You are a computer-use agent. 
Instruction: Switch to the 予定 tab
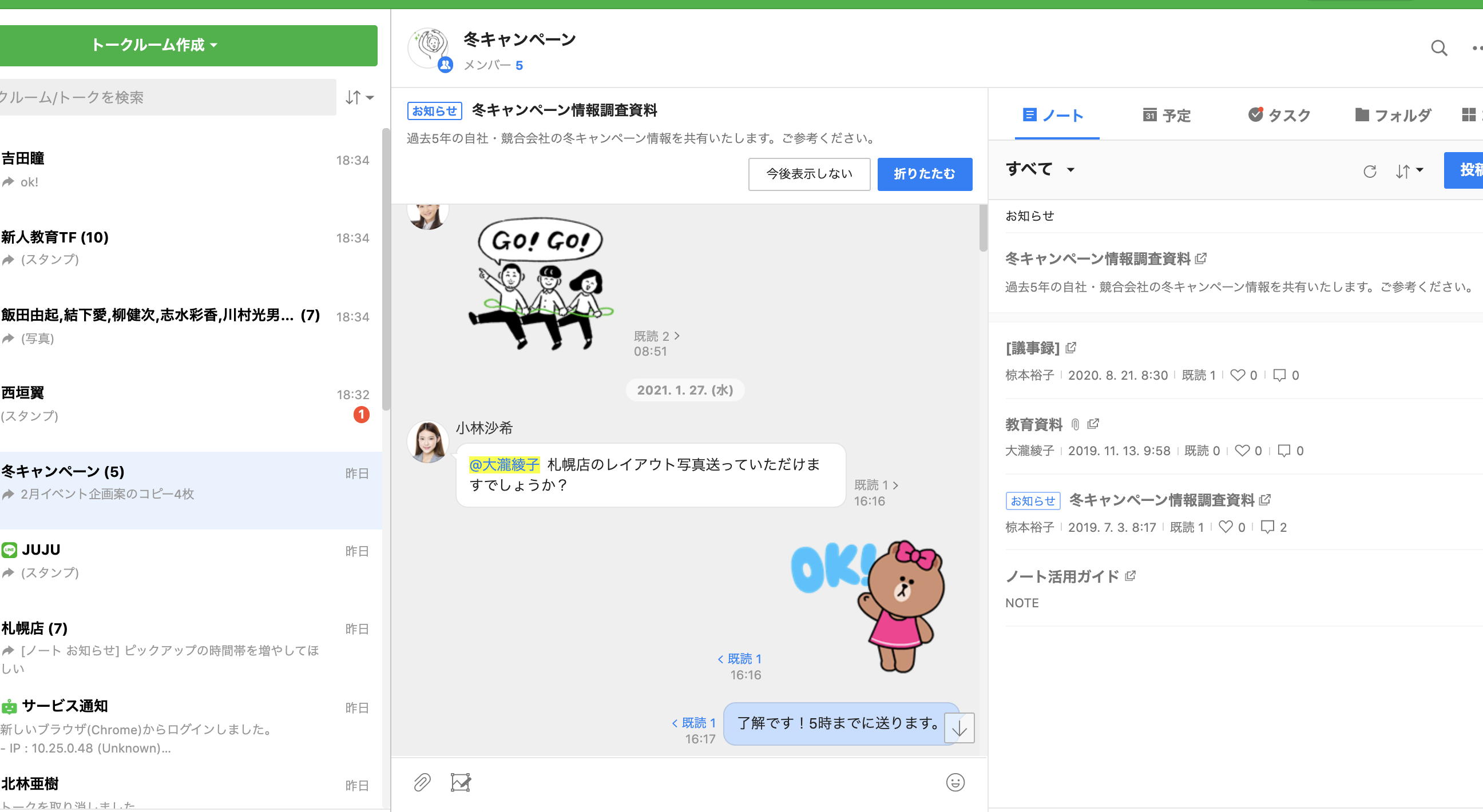1167,115
